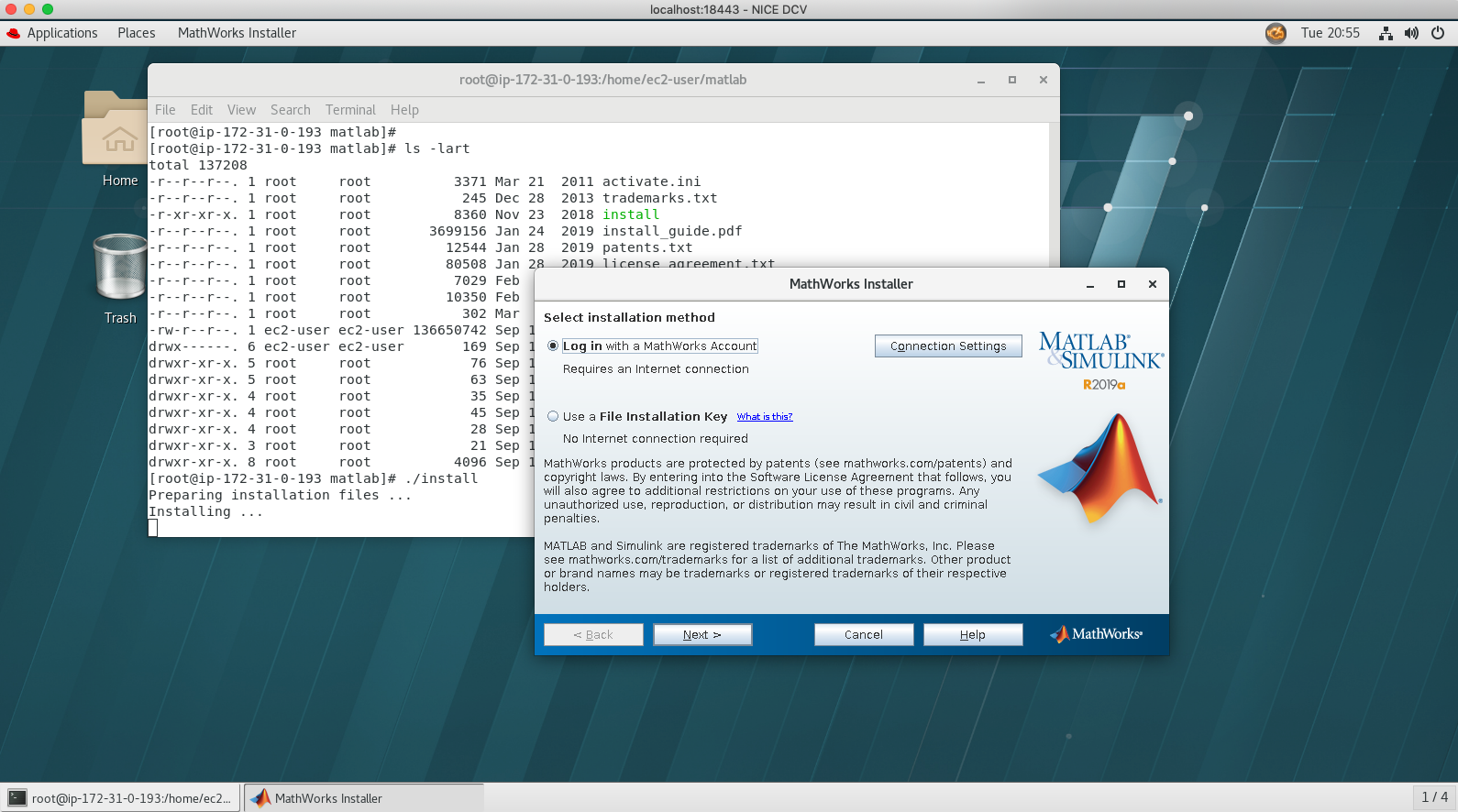Open the terminal View menu
This screenshot has width=1458, height=812.
242,110
